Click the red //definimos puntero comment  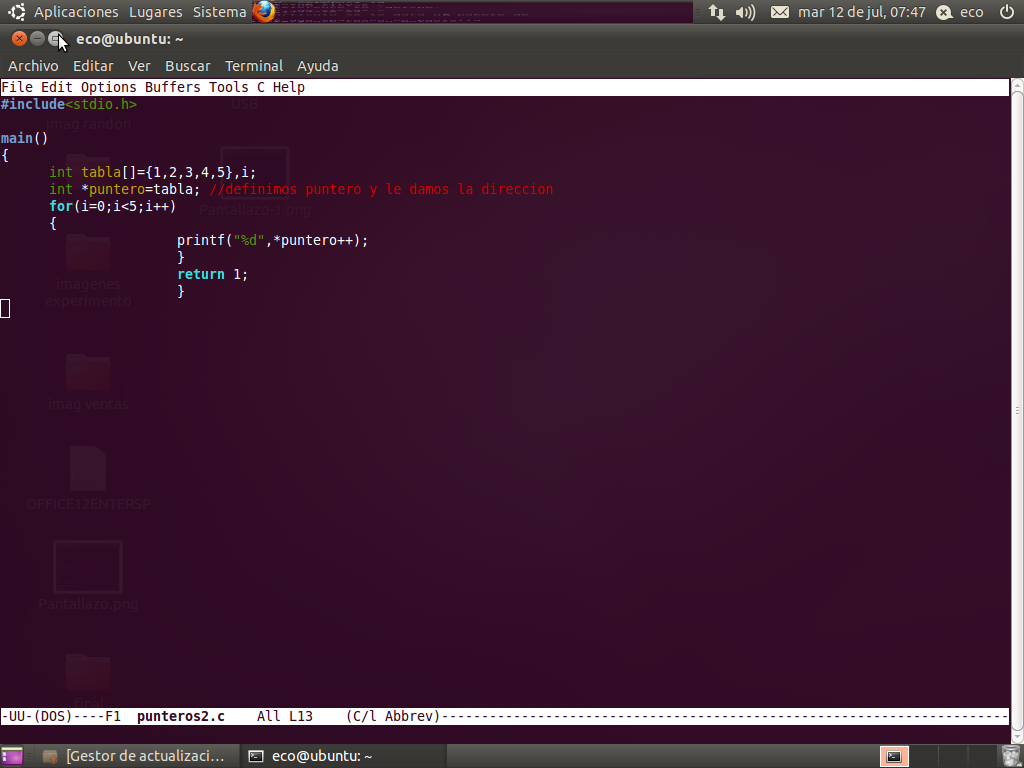pyautogui.click(x=381, y=189)
